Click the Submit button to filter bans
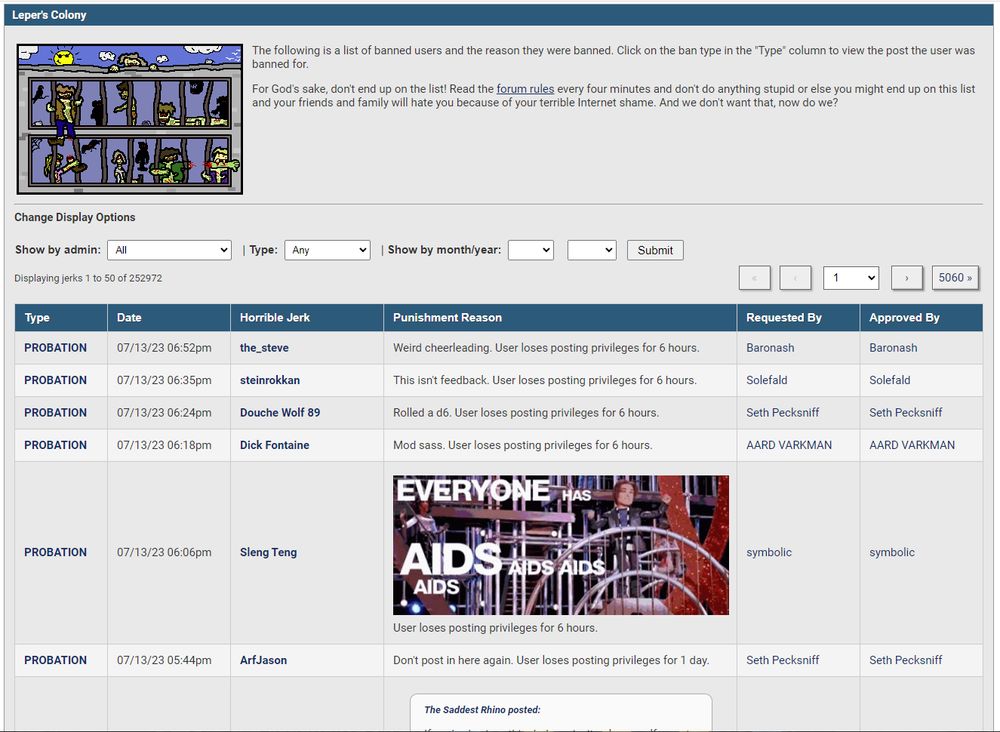 pos(655,250)
